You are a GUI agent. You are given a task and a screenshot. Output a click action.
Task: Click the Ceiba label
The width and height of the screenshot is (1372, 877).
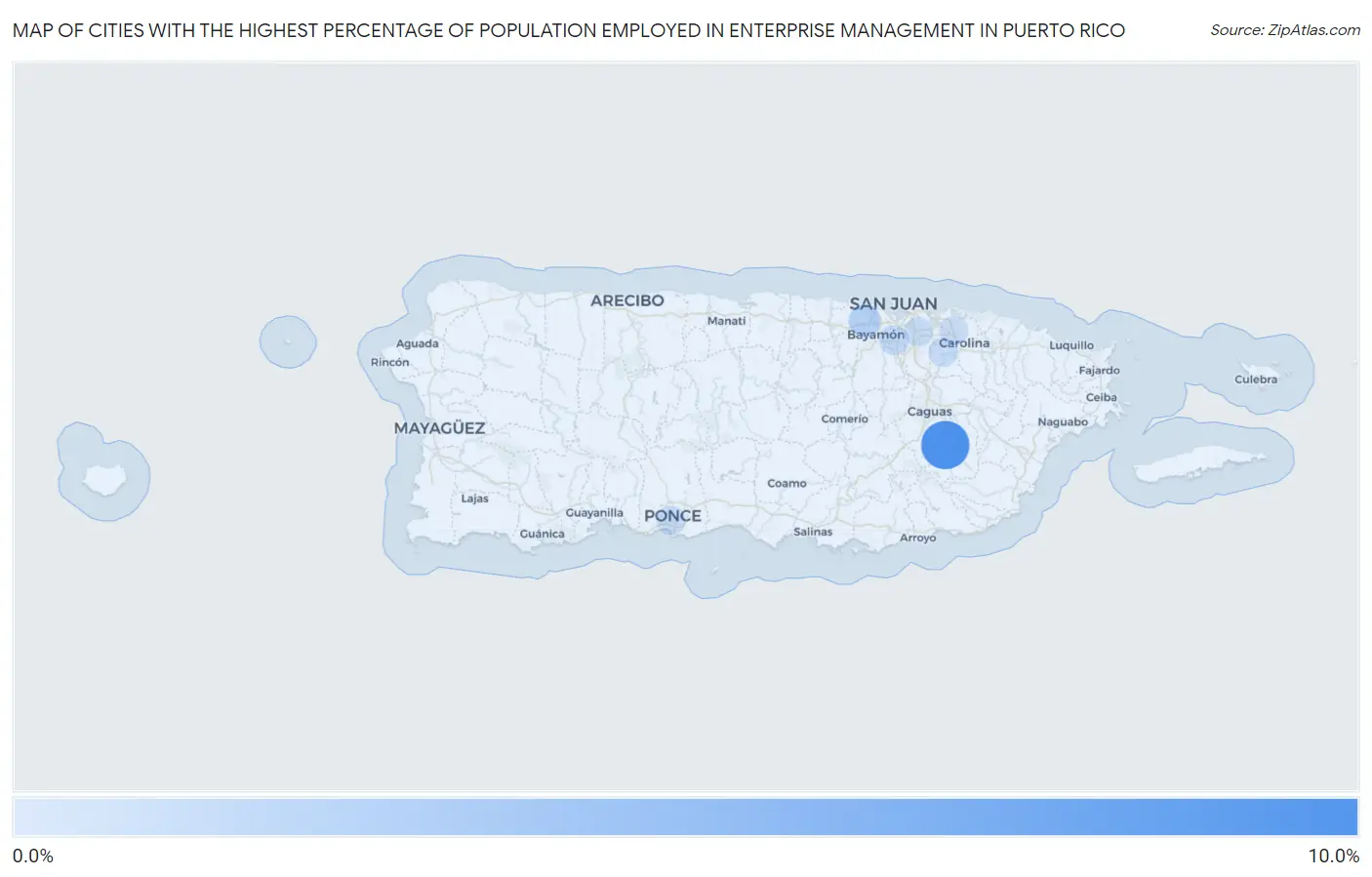click(x=1101, y=397)
